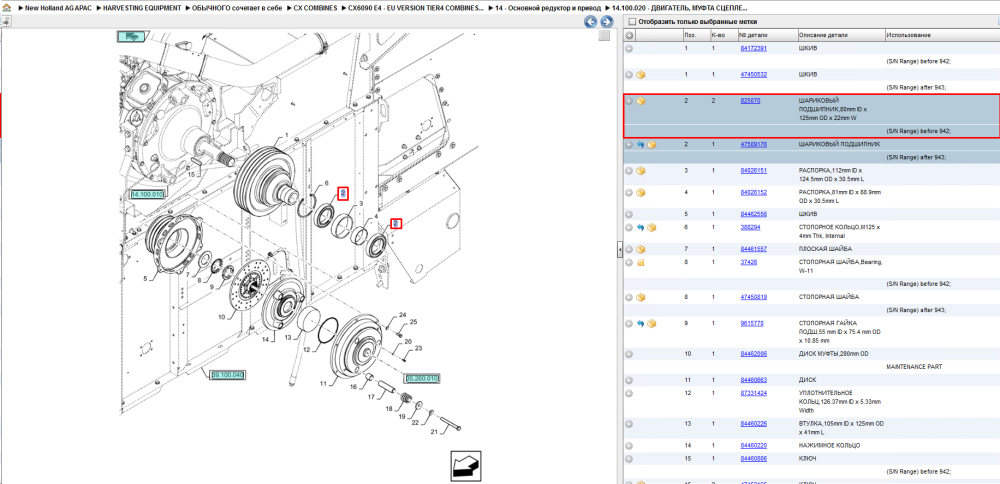Open the 39.100.040 diagram reference tag
The height and width of the screenshot is (484, 1000).
coord(228,374)
